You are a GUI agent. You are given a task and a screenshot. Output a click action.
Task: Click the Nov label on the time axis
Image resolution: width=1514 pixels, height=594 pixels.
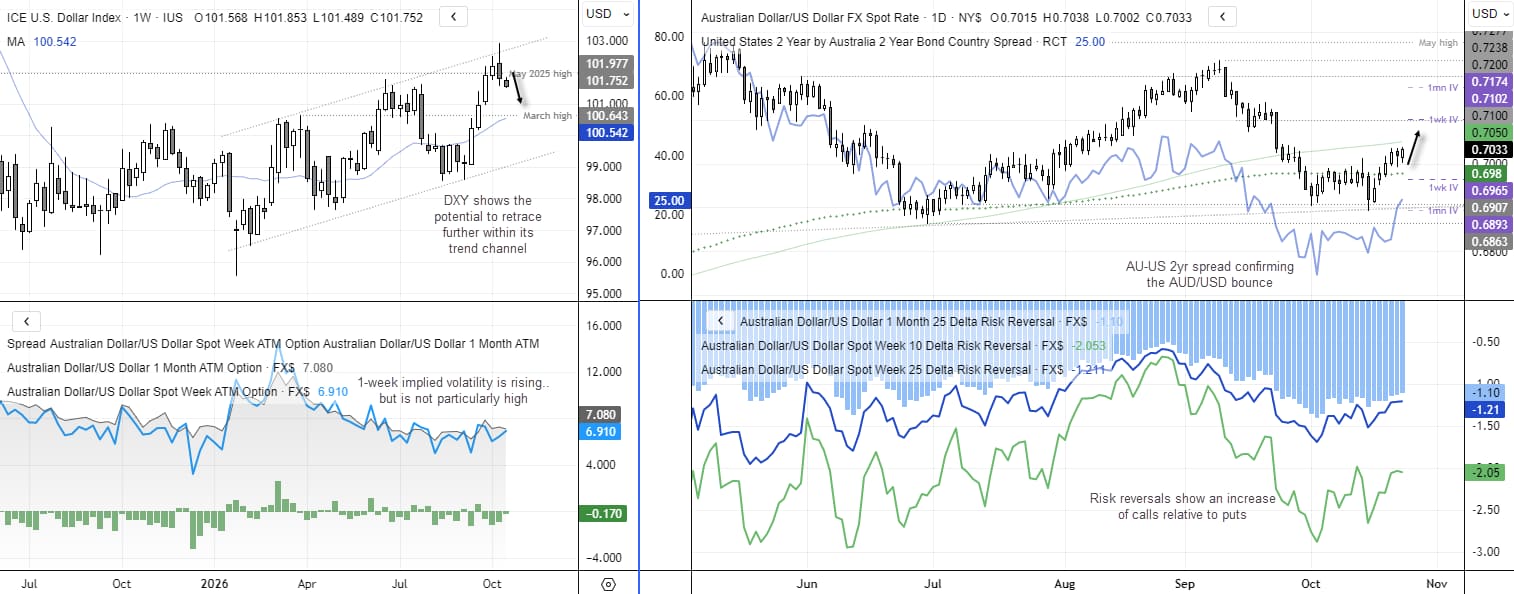tap(1436, 583)
